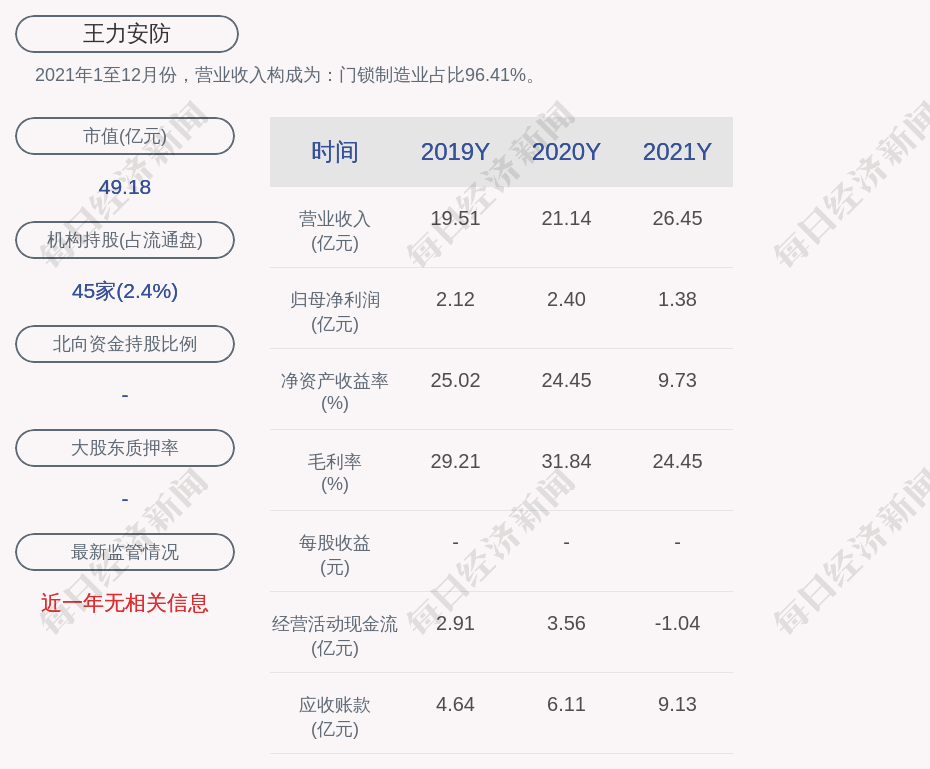The width and height of the screenshot is (930, 769).
Task: Select the 2021Y column header
Action: click(x=677, y=152)
